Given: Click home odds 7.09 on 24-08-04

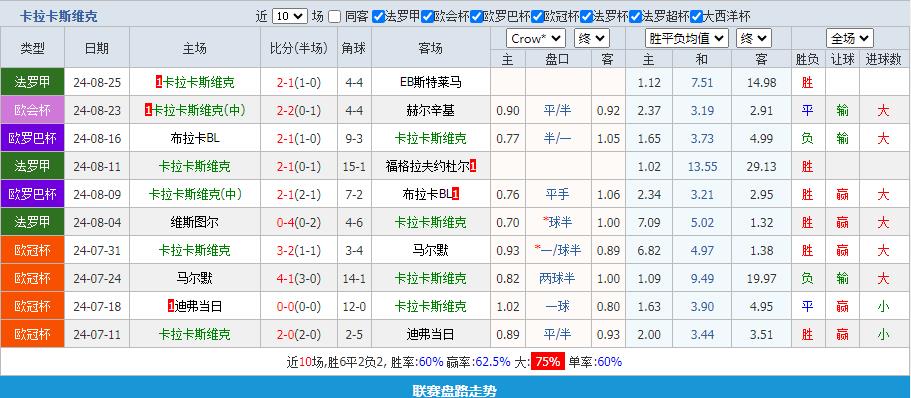Looking at the screenshot, I should [649, 222].
